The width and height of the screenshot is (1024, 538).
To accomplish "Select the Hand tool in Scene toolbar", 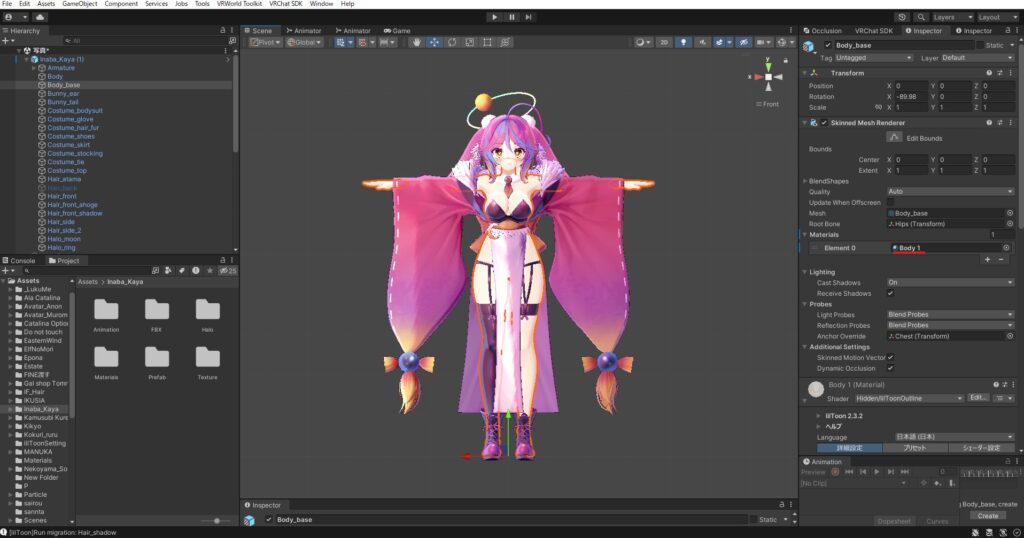I will pos(417,43).
